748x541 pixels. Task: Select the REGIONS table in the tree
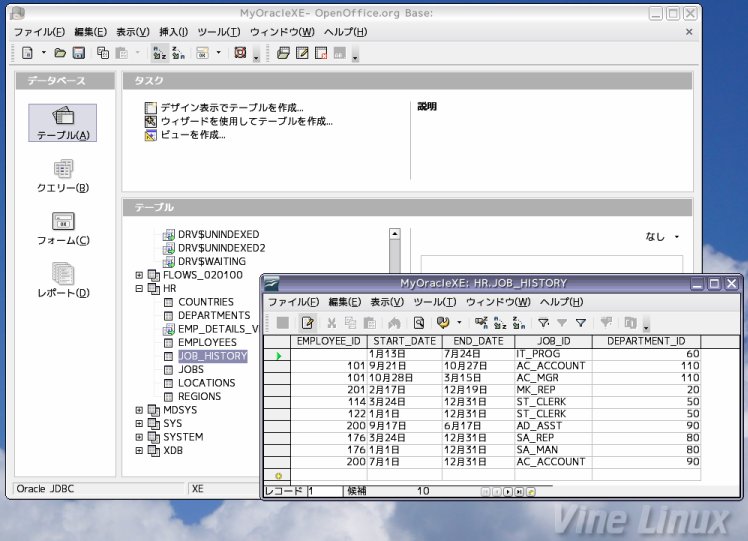pyautogui.click(x=199, y=396)
